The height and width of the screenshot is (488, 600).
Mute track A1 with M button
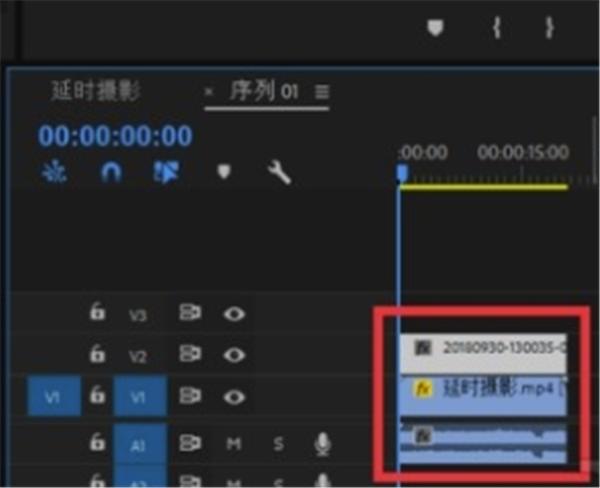point(234,444)
